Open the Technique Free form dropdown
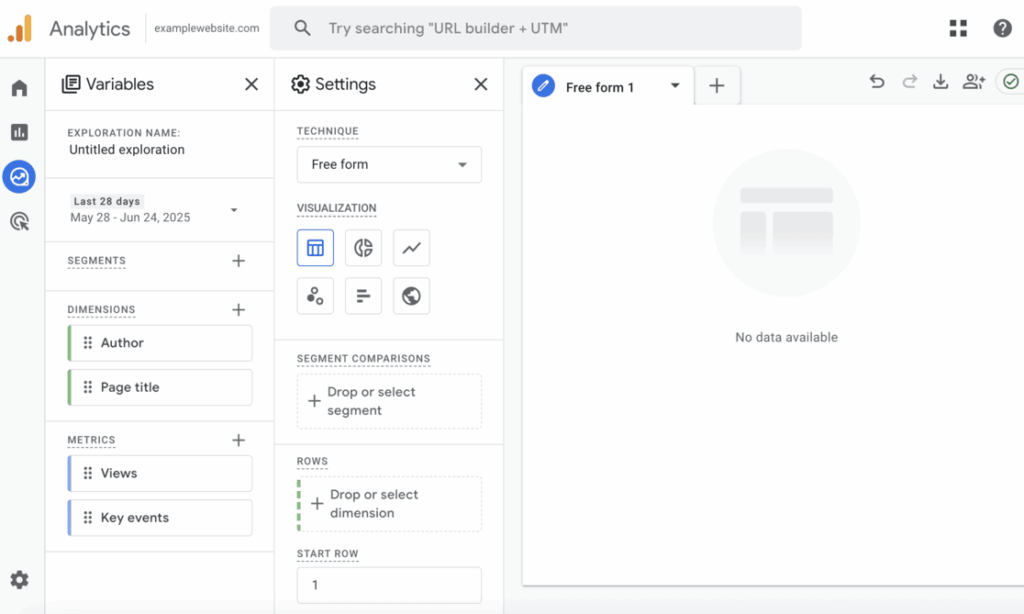 (x=389, y=165)
